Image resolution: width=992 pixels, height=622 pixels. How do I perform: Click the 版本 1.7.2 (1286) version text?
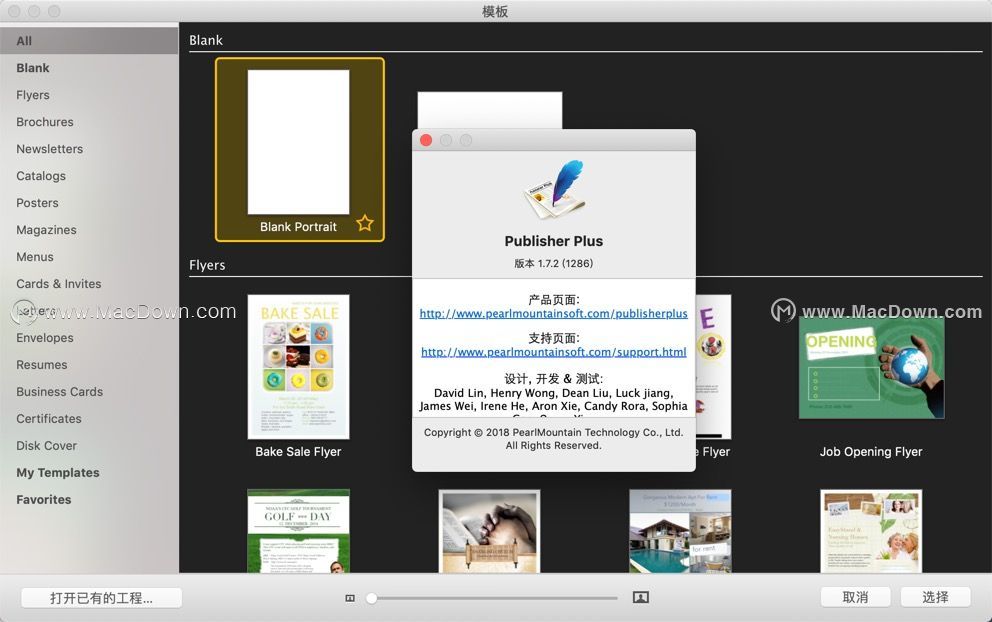pyautogui.click(x=554, y=263)
